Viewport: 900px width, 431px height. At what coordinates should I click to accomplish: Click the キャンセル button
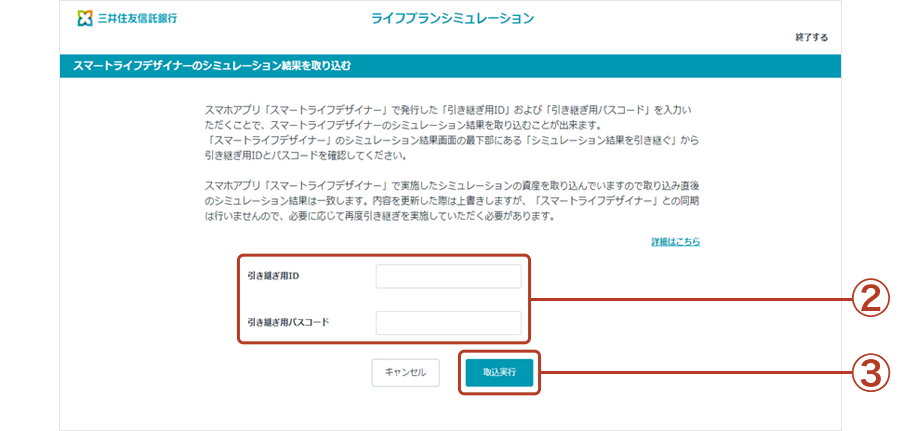[x=406, y=372]
